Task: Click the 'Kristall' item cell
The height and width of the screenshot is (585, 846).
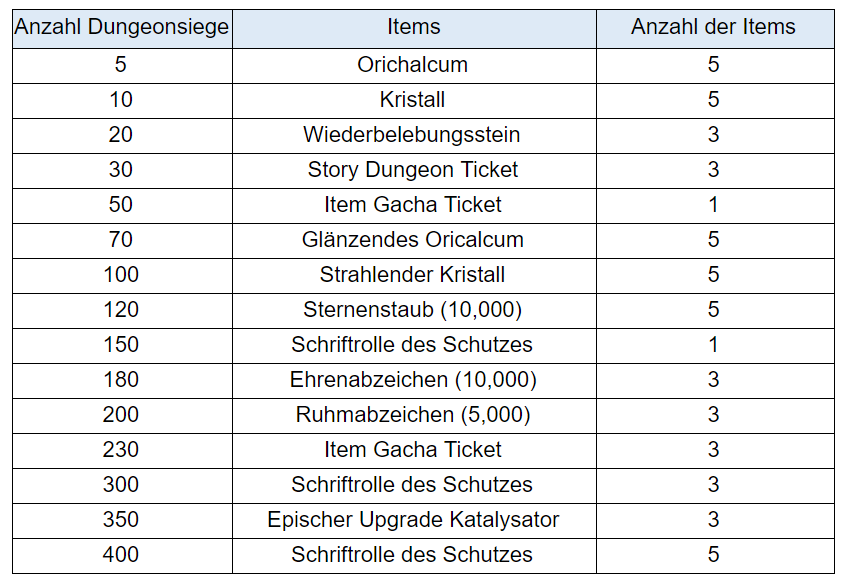Action: click(413, 100)
